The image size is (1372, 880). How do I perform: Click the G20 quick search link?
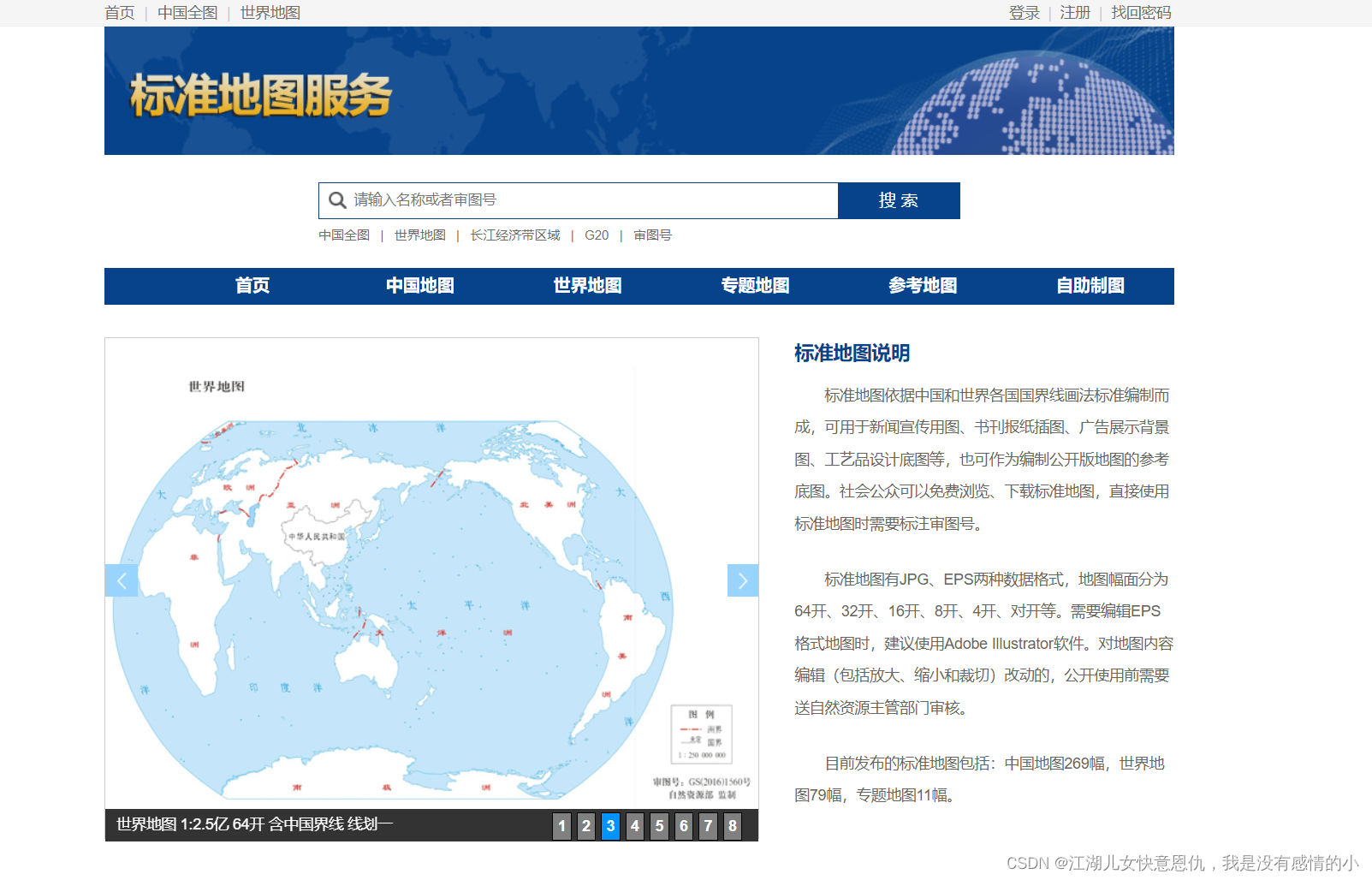tap(597, 235)
